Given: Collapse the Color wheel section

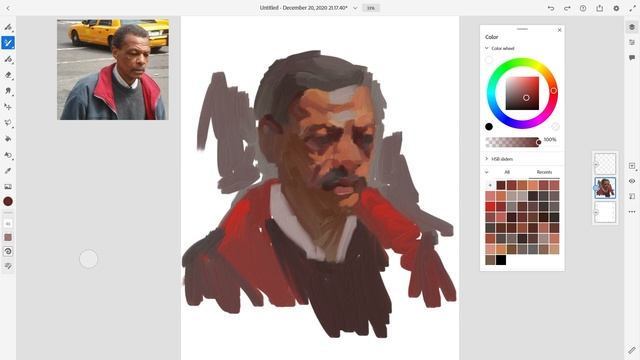Looking at the screenshot, I should click(x=487, y=48).
